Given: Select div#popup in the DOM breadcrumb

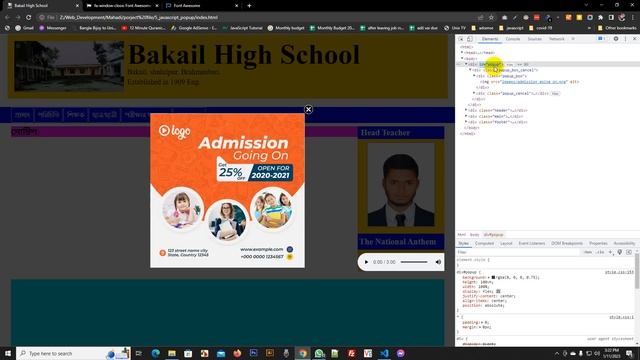Looking at the screenshot, I should click(493, 235).
